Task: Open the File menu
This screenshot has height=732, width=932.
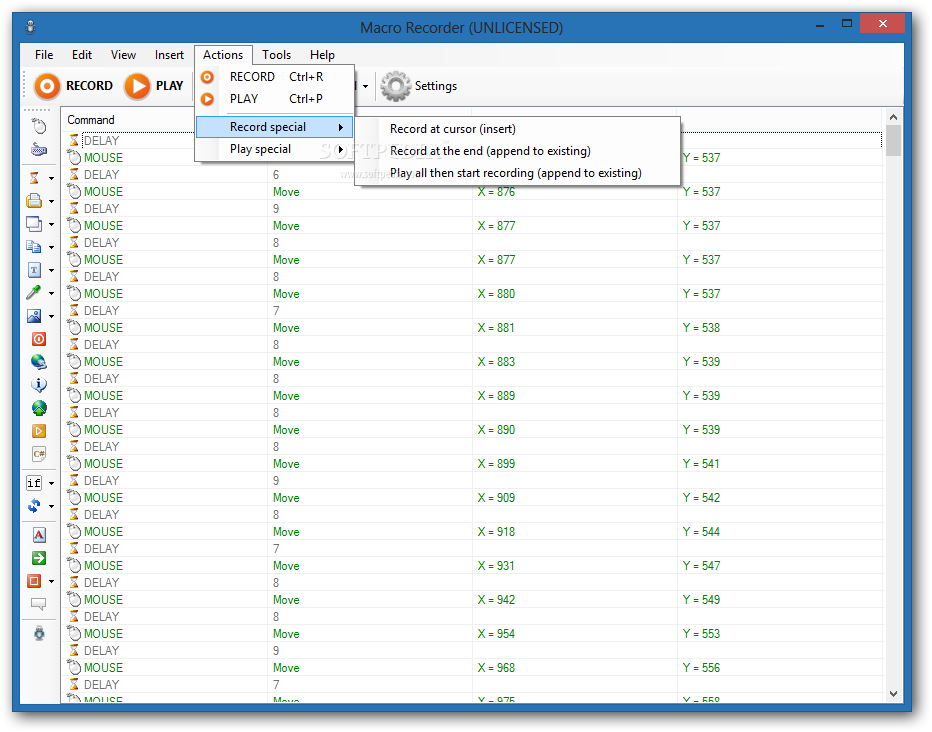Action: 44,55
